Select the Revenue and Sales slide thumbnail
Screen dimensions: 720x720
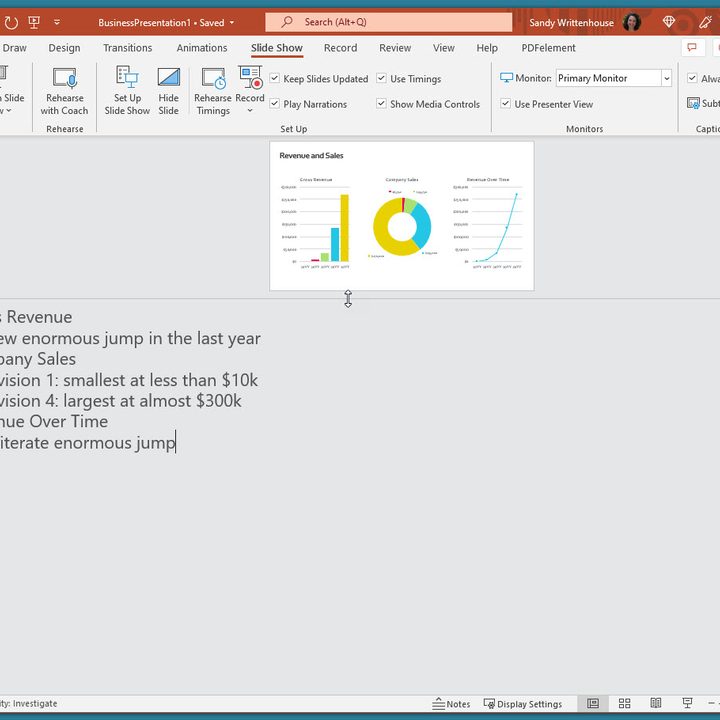tap(402, 216)
